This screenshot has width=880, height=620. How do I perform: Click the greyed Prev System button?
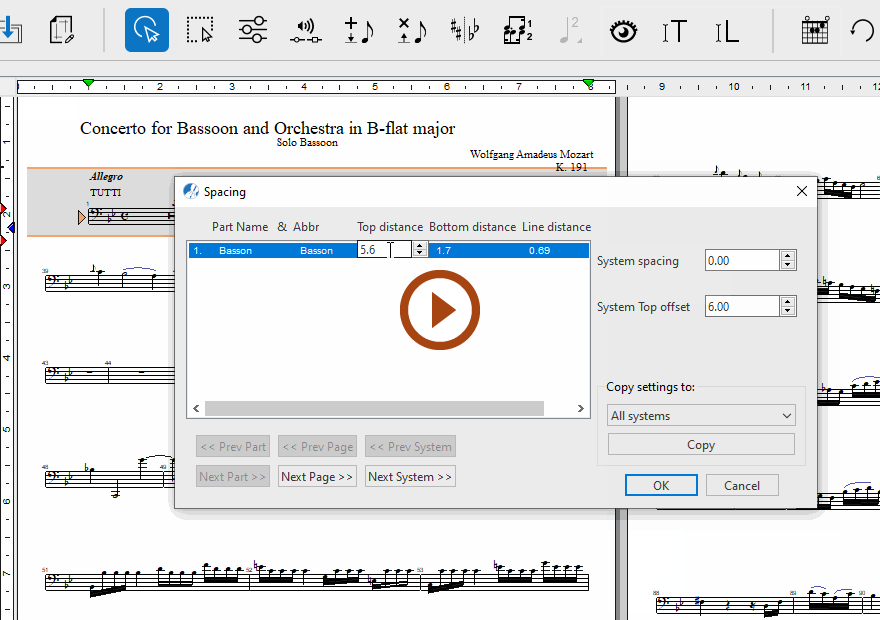pyautogui.click(x=410, y=447)
